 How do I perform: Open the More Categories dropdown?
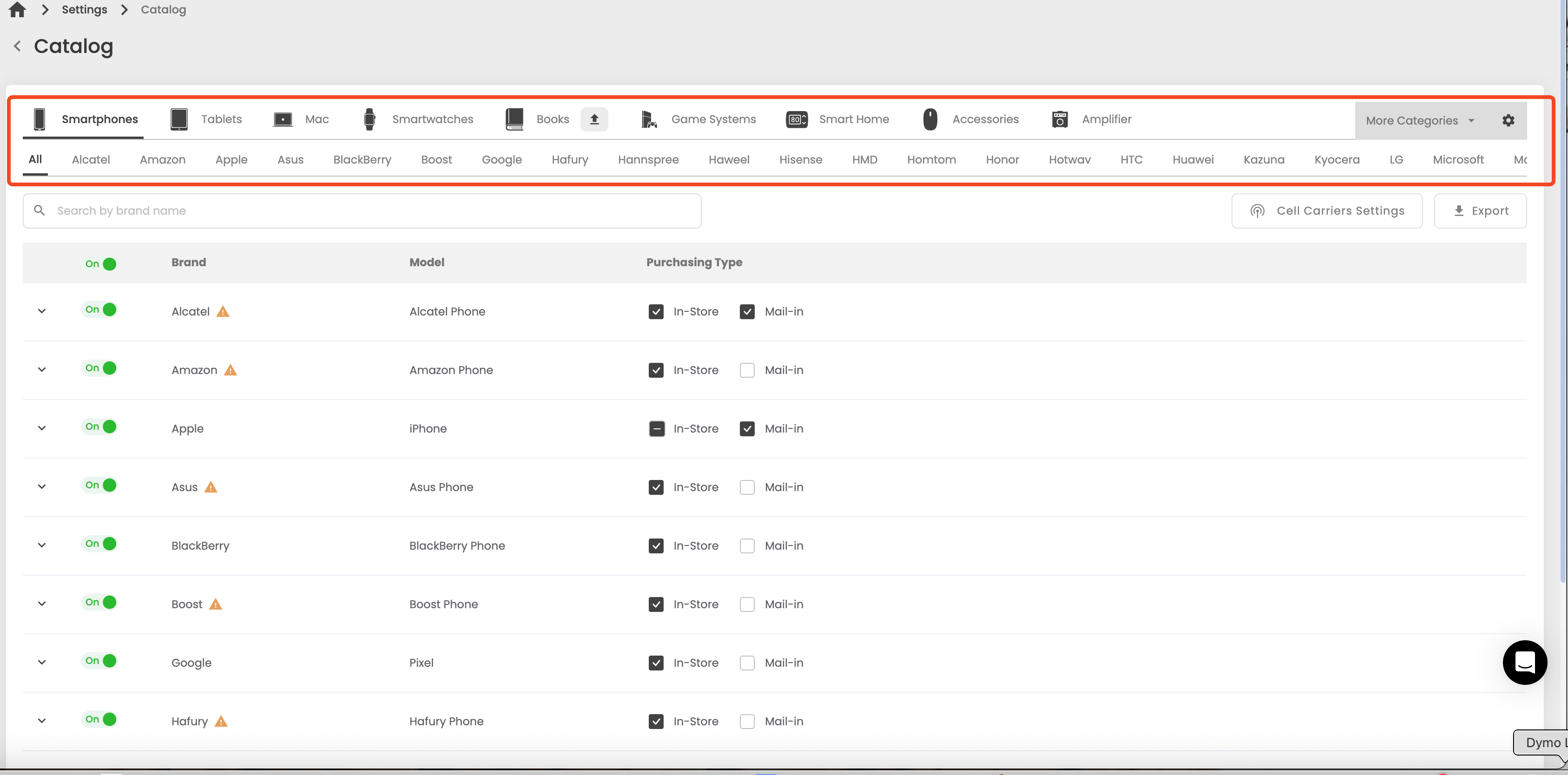1420,120
